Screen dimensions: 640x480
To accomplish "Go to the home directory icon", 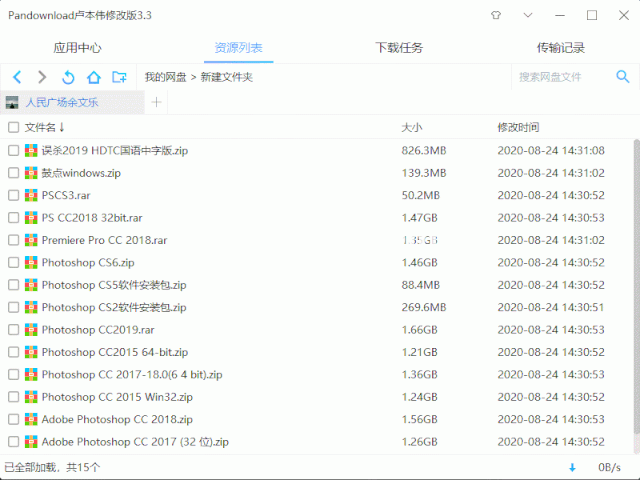I will click(x=94, y=77).
